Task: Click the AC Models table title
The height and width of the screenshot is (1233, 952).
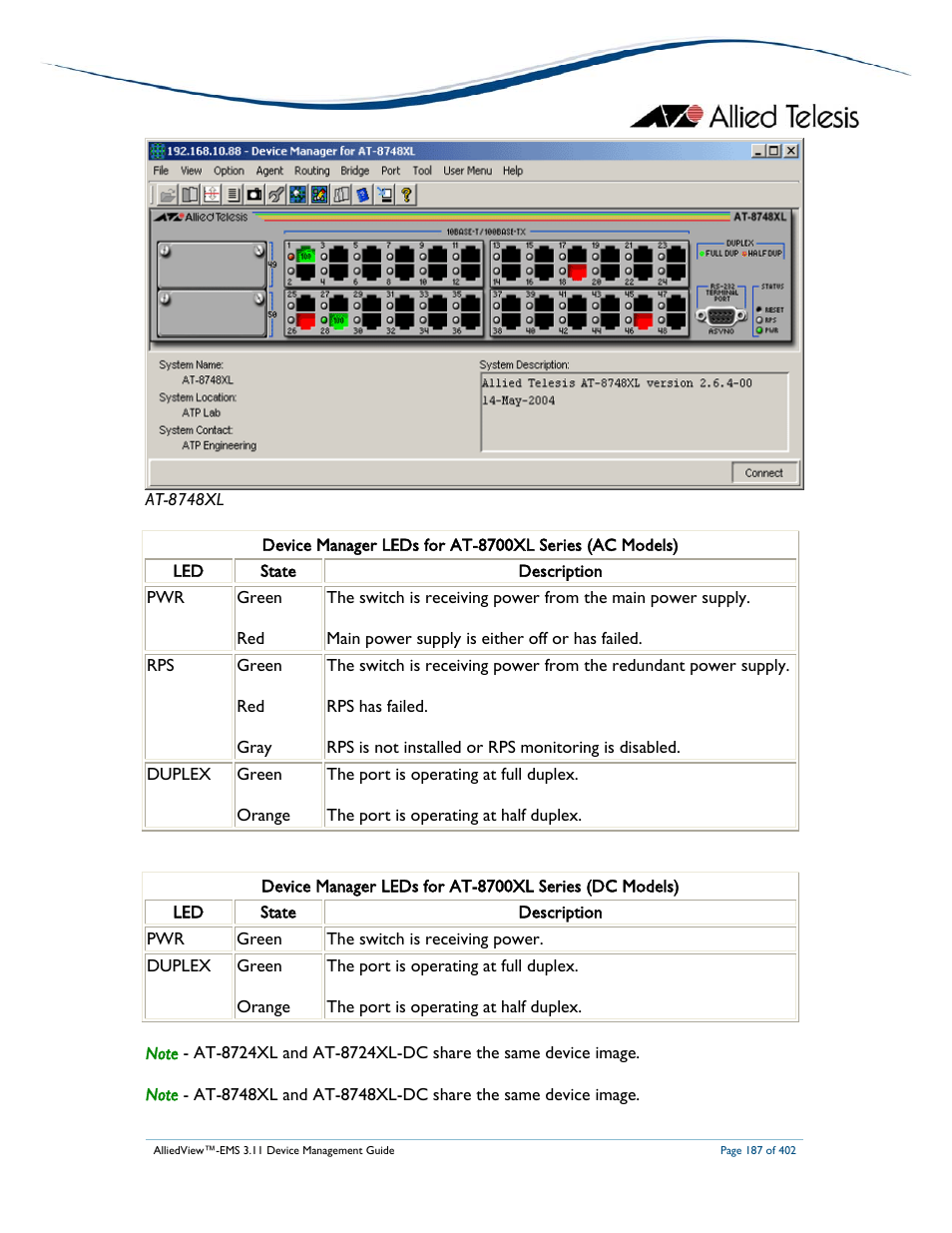Action: click(x=470, y=545)
